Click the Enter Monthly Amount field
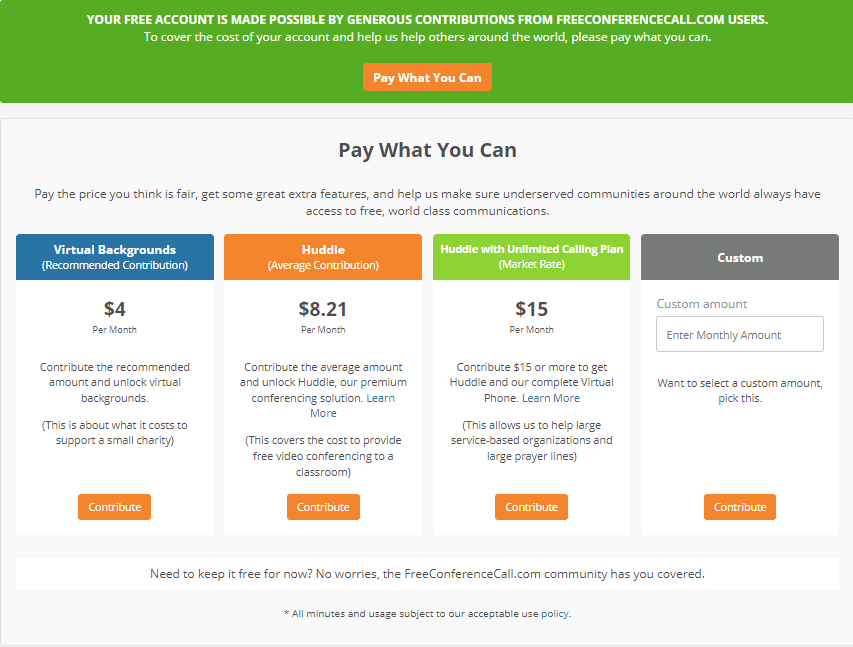Screen dimensions: 853x647 [739, 334]
